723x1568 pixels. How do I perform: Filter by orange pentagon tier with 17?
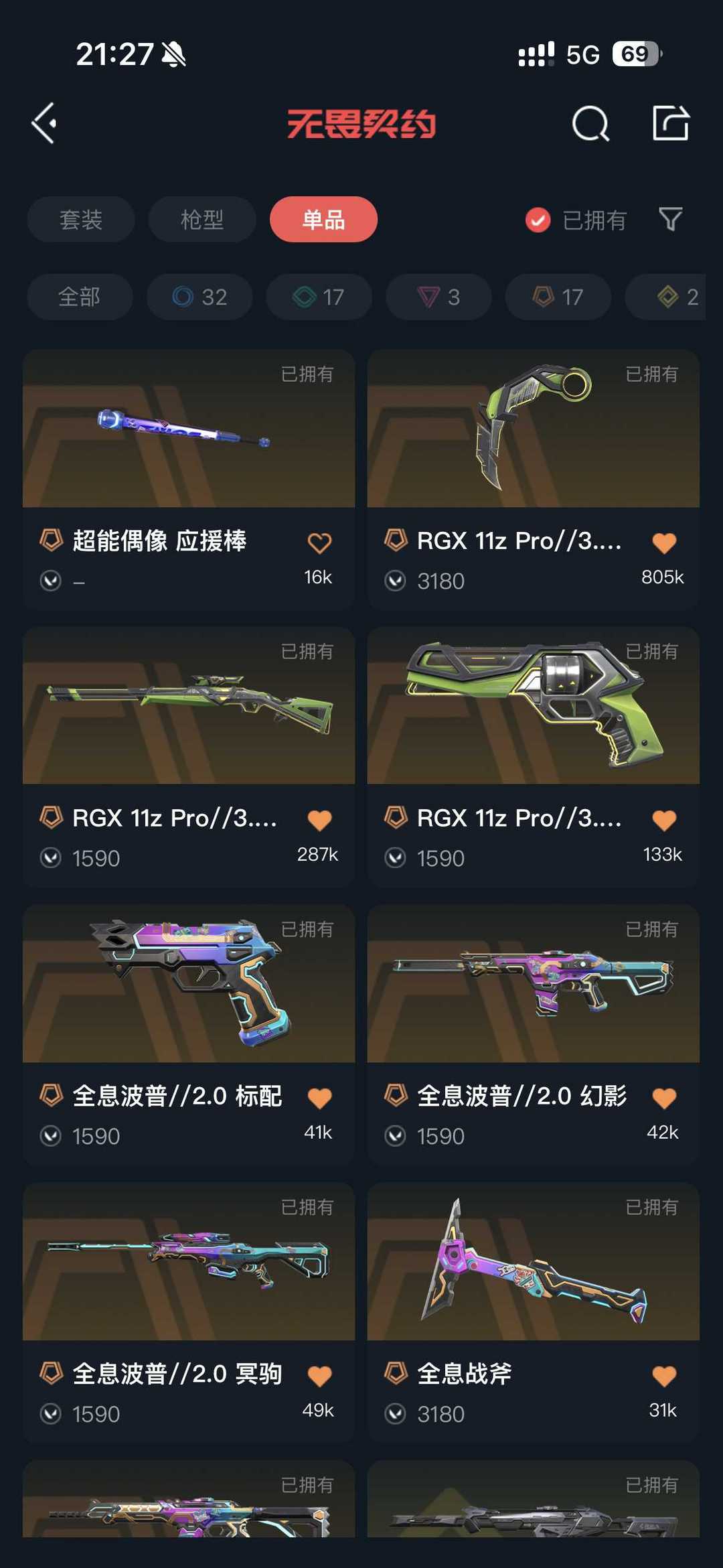click(x=558, y=297)
